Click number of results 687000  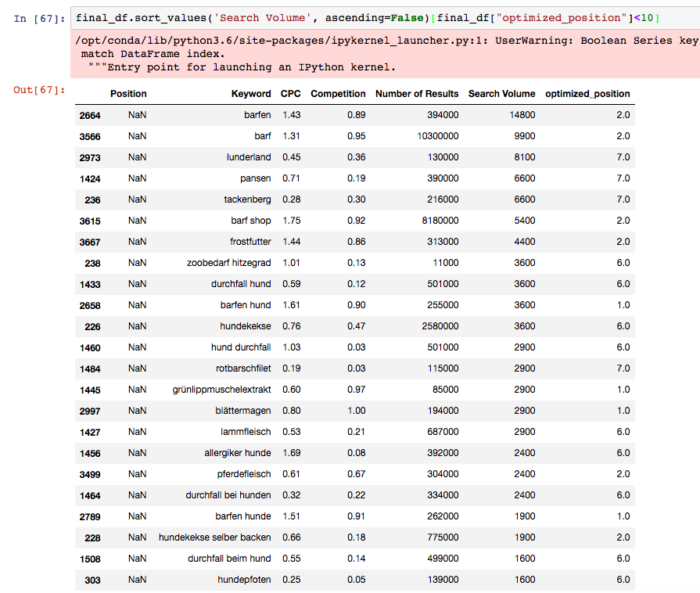(x=443, y=432)
